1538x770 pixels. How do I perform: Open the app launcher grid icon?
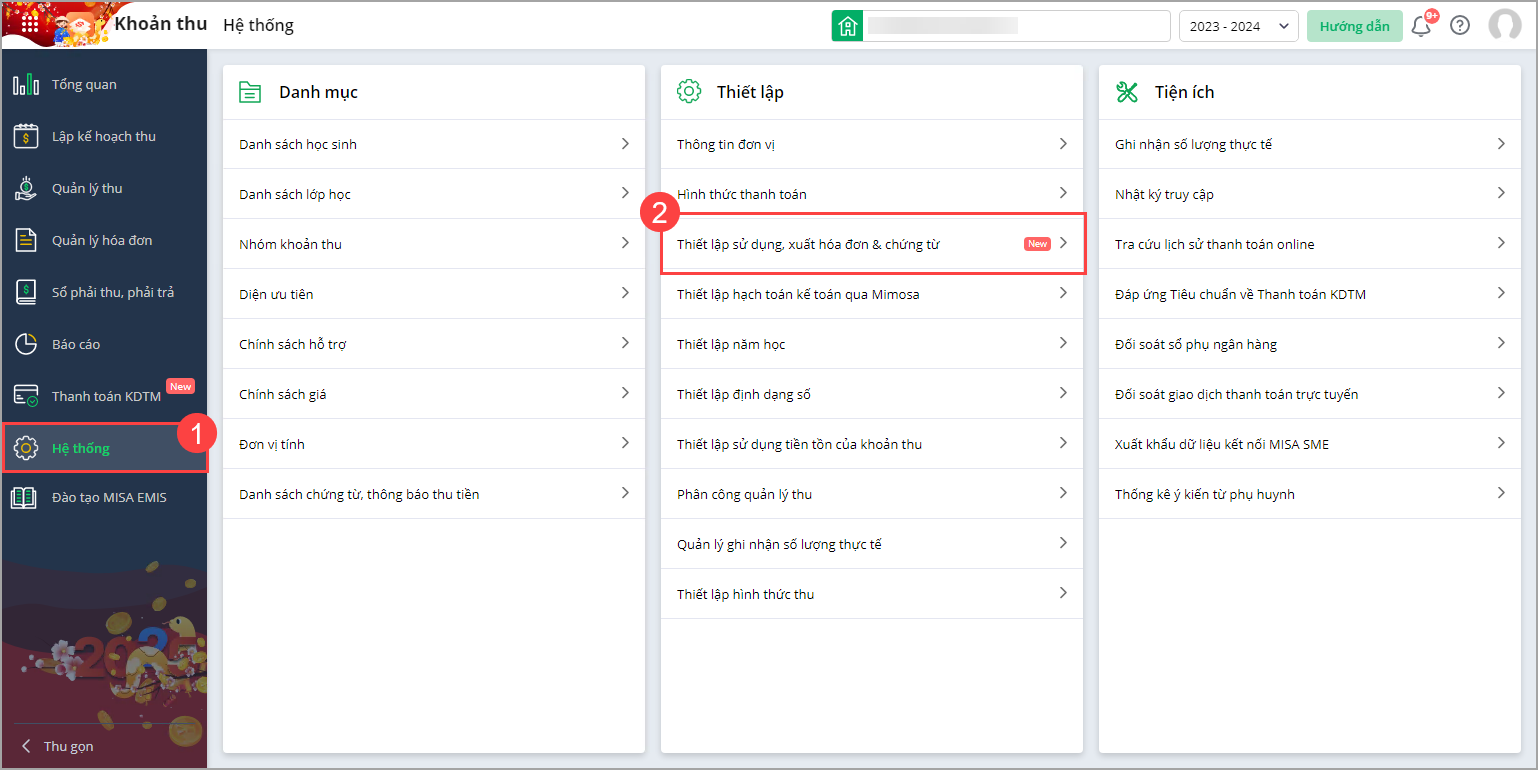pos(30,25)
